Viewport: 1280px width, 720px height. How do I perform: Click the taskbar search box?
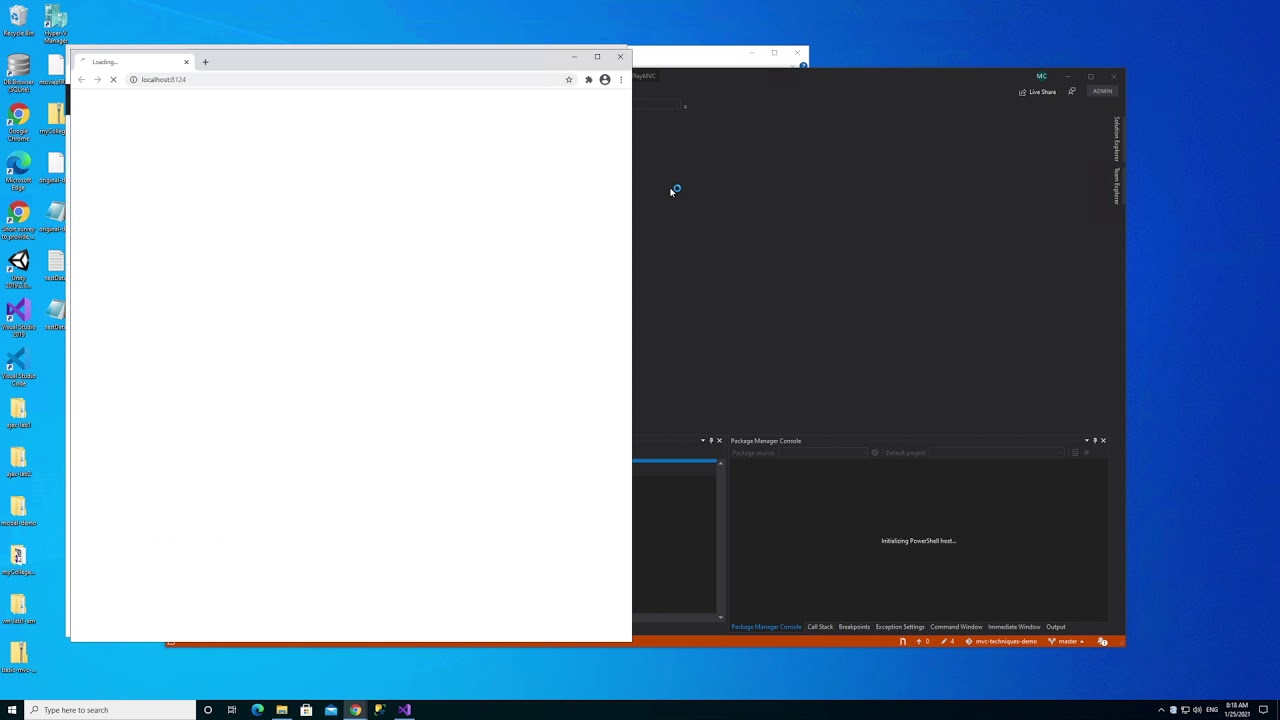[110, 710]
